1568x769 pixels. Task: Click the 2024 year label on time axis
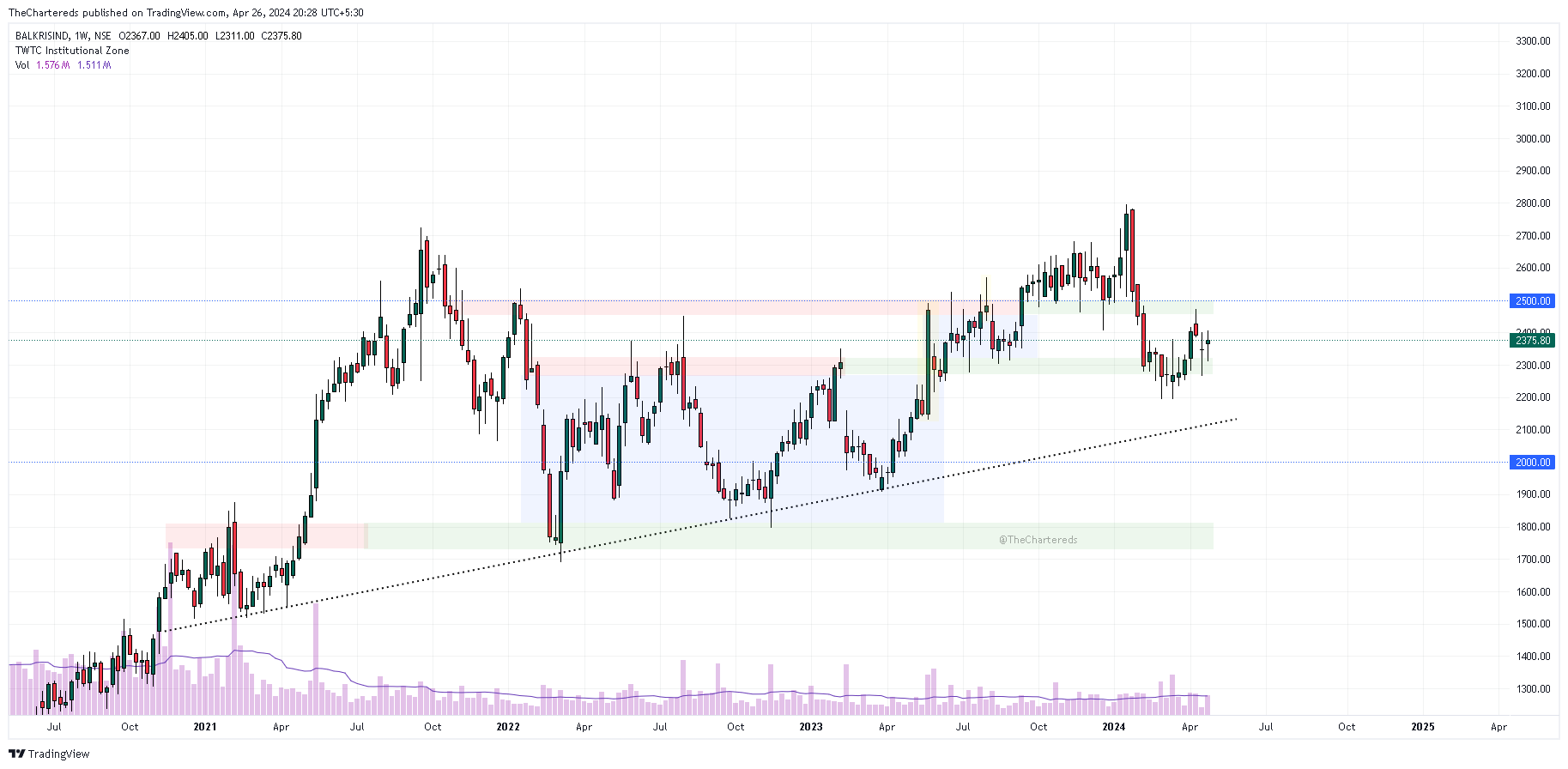(x=1114, y=727)
